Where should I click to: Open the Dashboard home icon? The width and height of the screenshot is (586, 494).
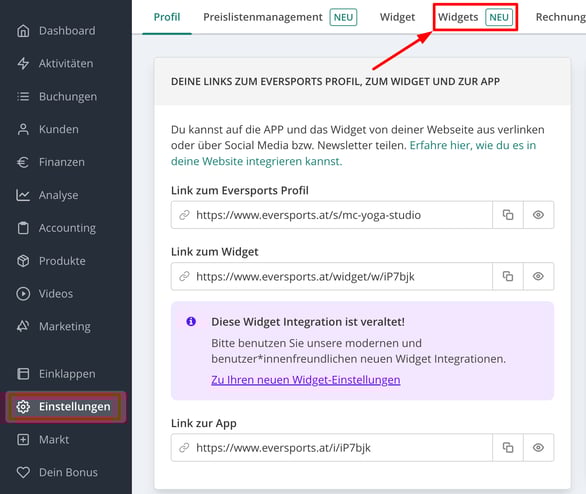[23, 31]
